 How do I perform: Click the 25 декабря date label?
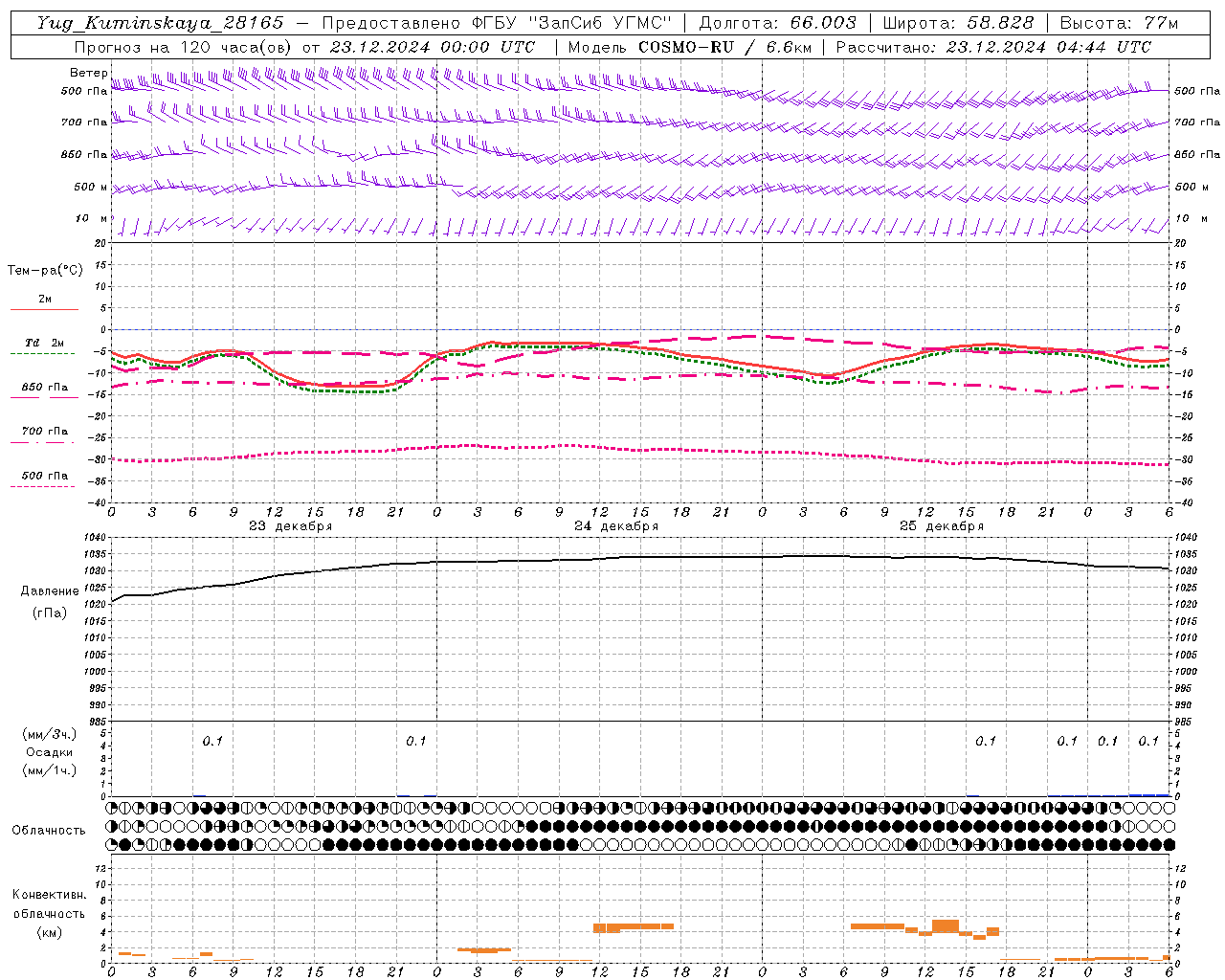pos(942,526)
